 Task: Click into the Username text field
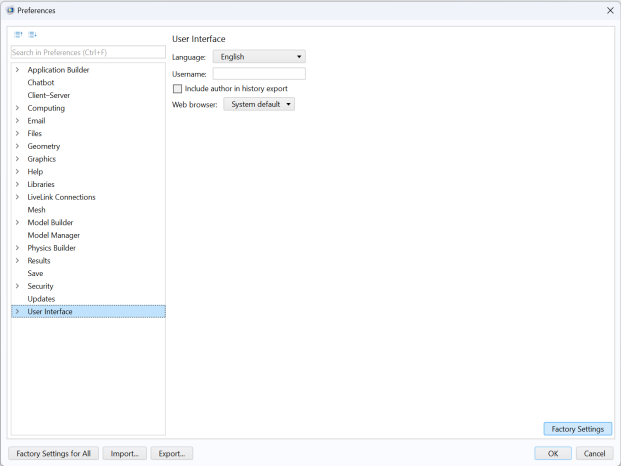[259, 74]
